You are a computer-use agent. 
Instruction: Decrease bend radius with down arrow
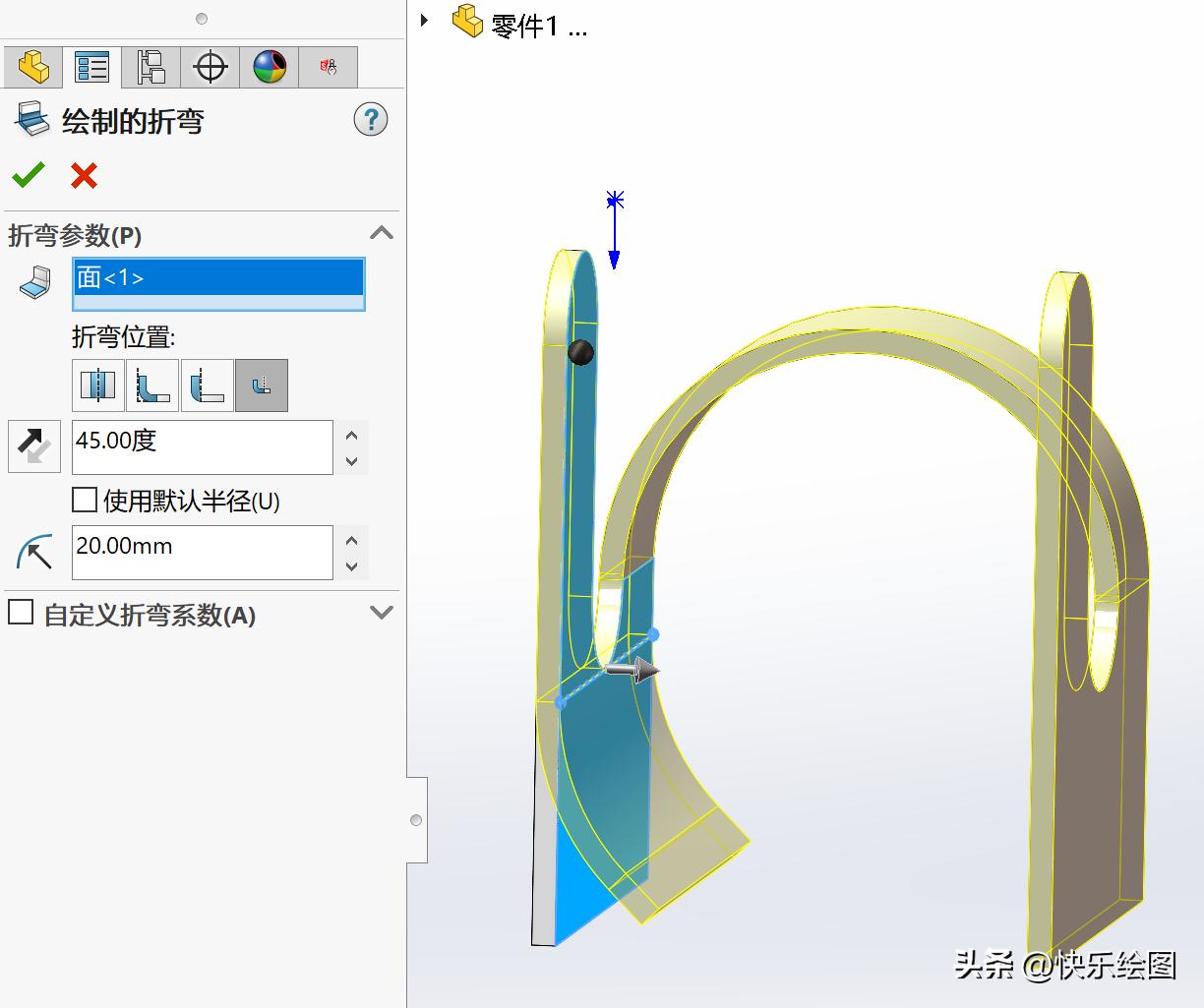[352, 565]
